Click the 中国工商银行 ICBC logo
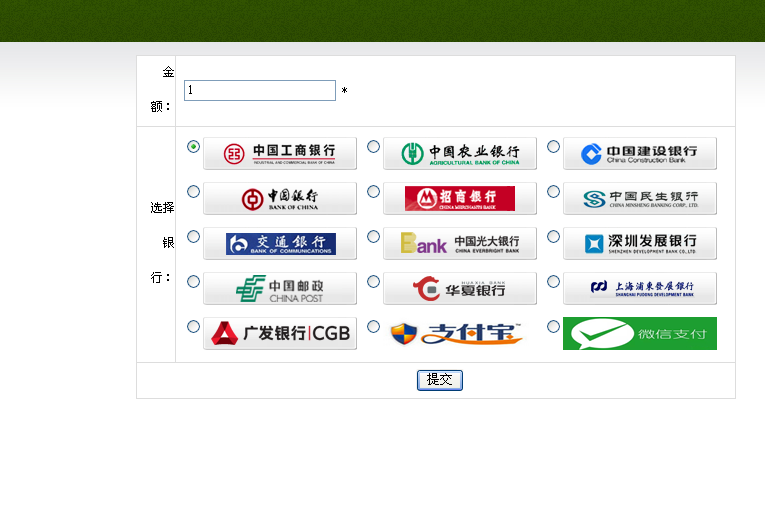The height and width of the screenshot is (524, 765). pyautogui.click(x=280, y=153)
